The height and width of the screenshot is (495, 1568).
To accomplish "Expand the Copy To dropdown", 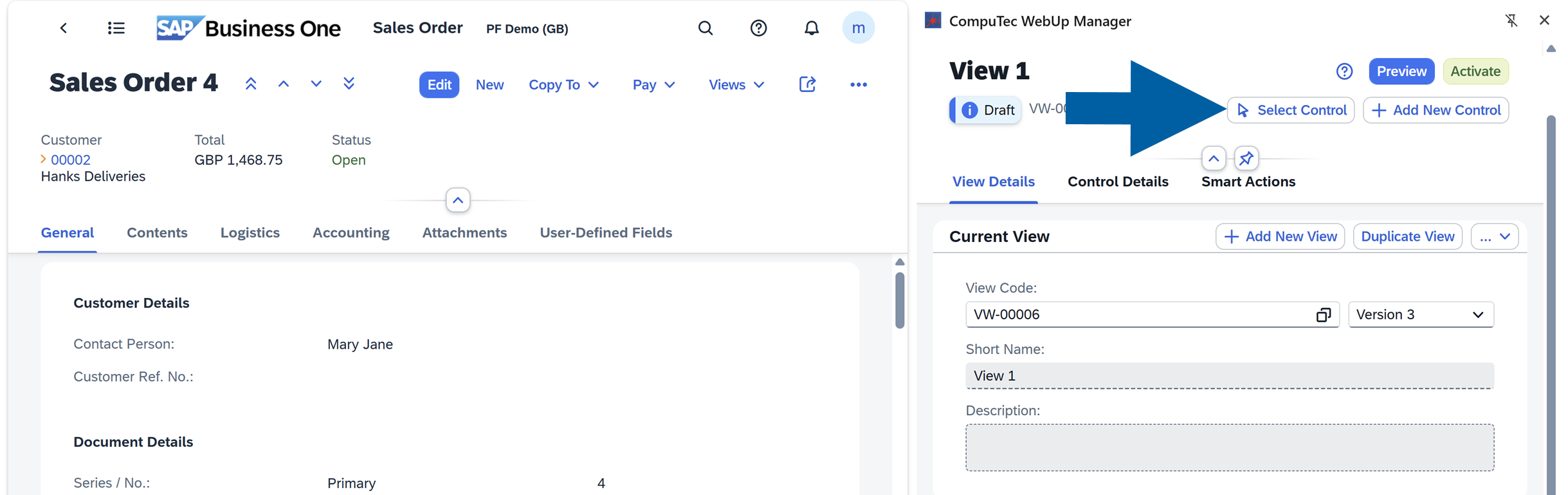I will coord(564,85).
